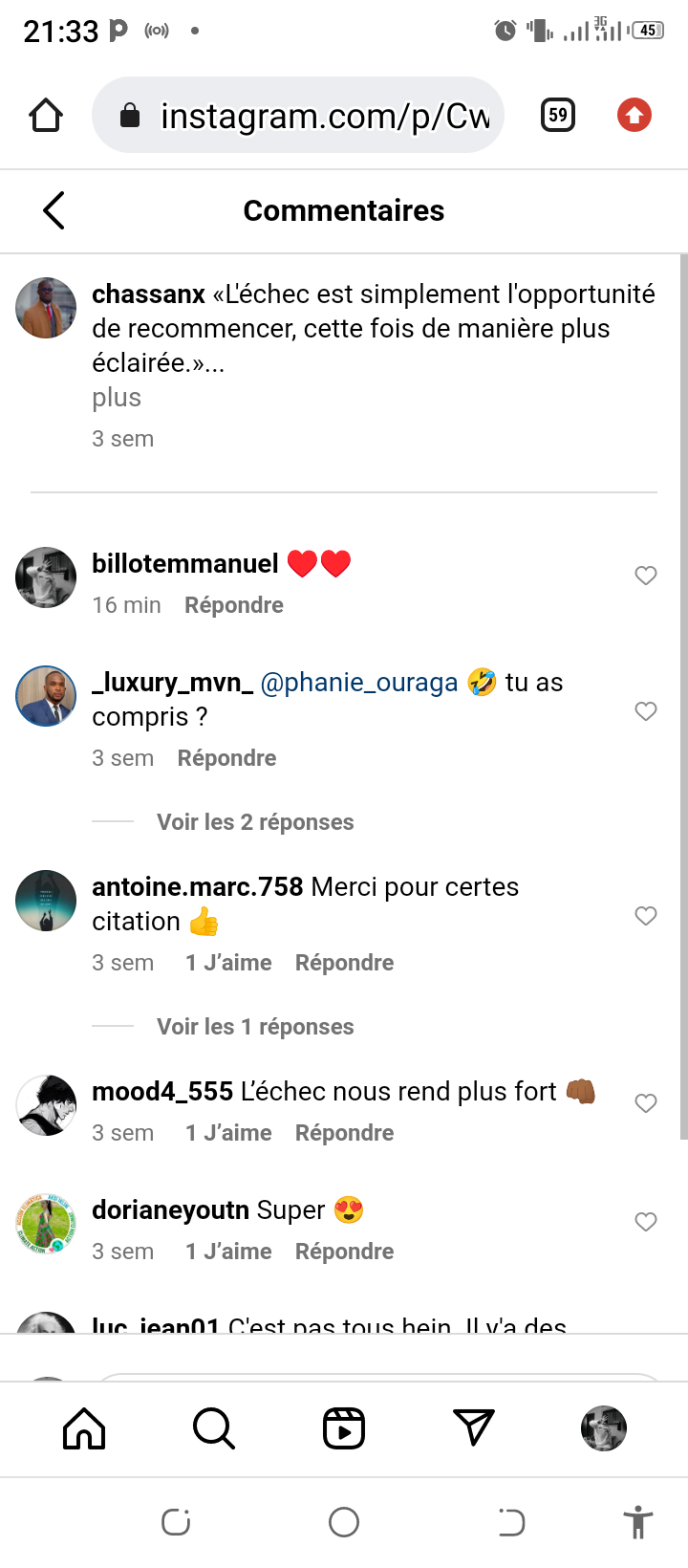Open Instagram search from bottom bar
This screenshot has width=688, height=1568.
(x=213, y=1428)
